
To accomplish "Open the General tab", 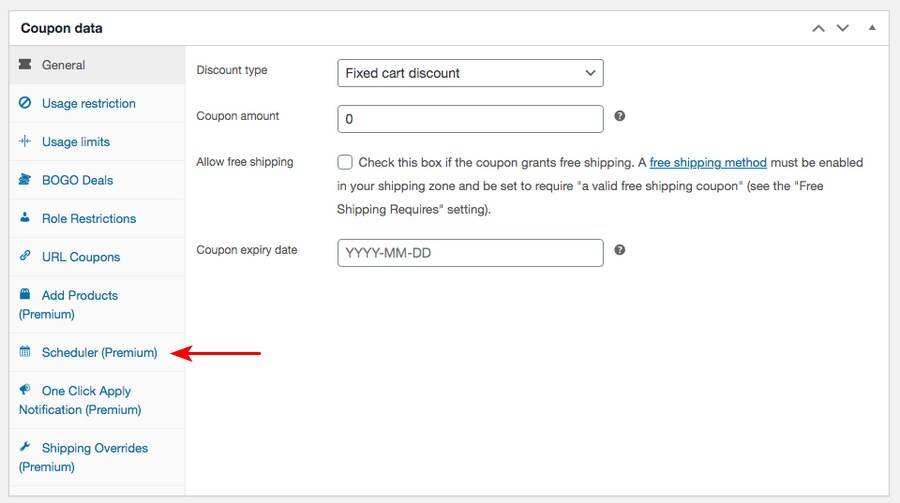I will [x=97, y=65].
